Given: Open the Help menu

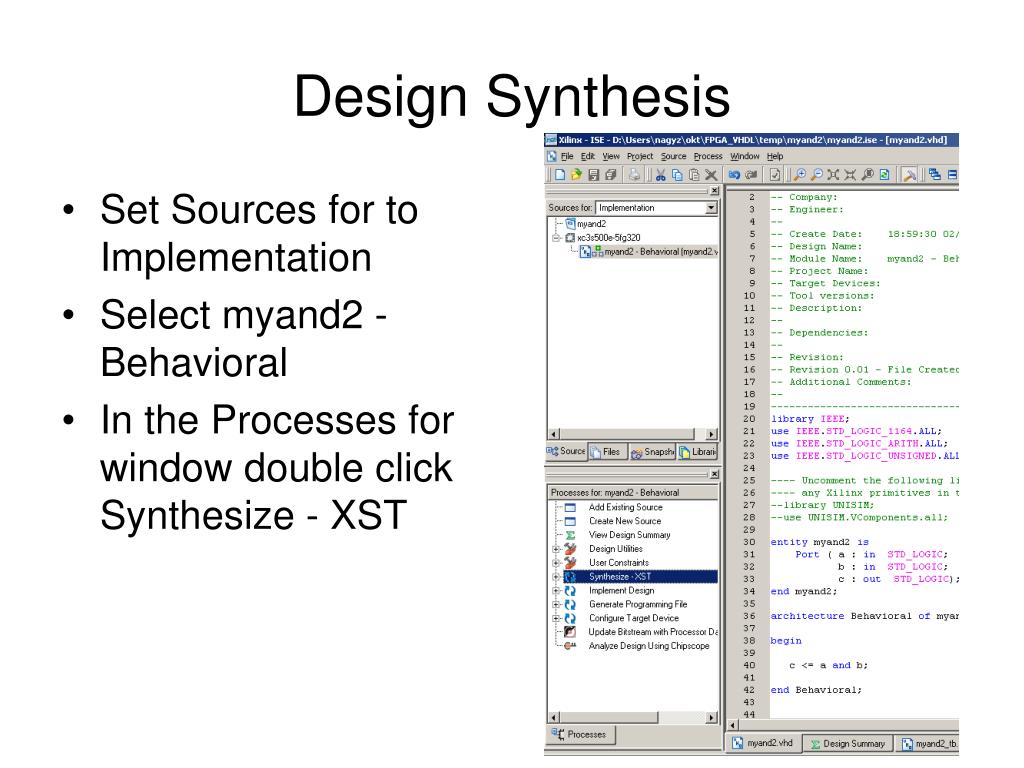Looking at the screenshot, I should click(775, 156).
